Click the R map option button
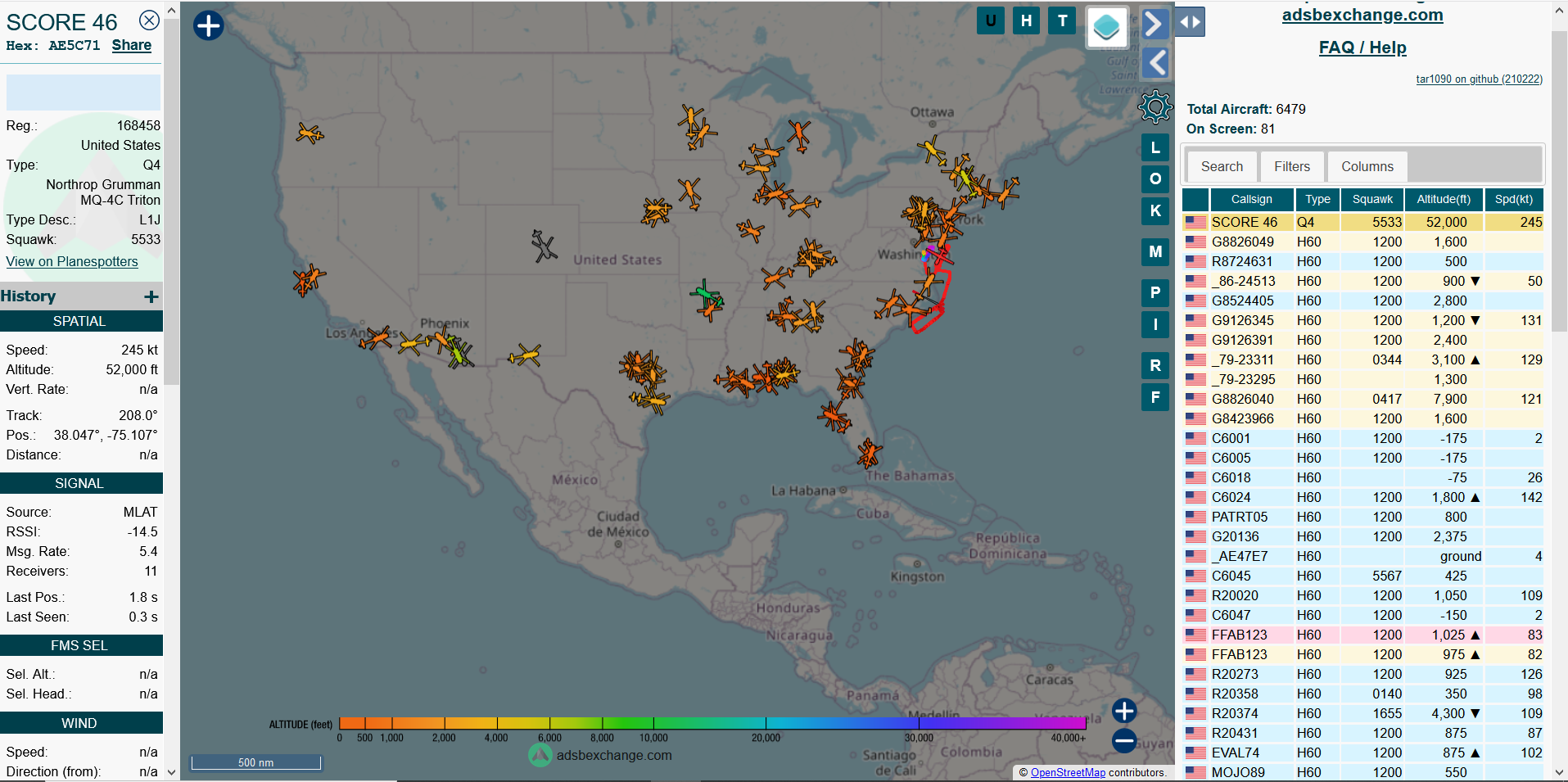This screenshot has width=1568, height=782. click(1155, 365)
